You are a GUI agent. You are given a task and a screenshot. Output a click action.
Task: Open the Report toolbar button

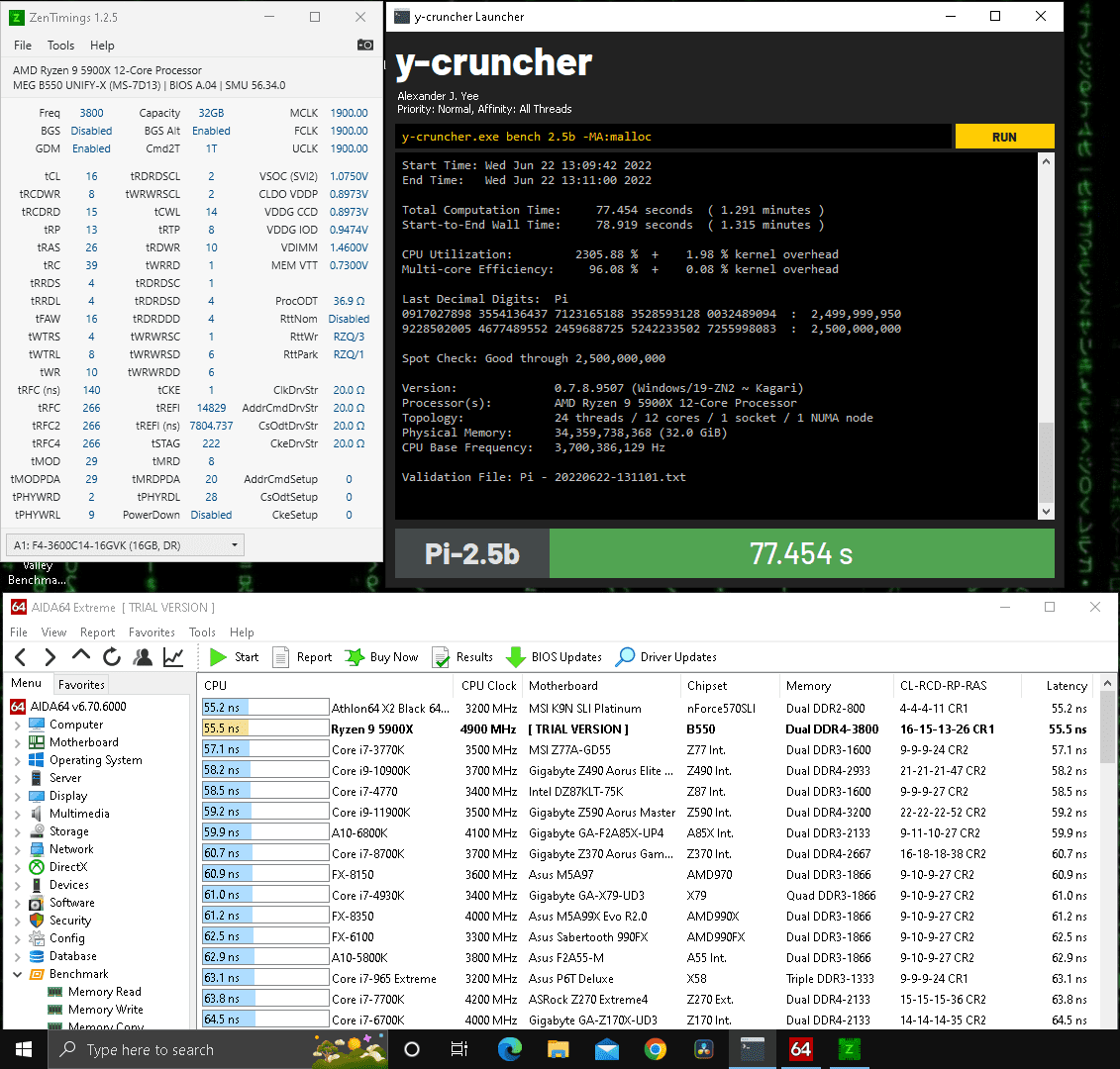303,657
